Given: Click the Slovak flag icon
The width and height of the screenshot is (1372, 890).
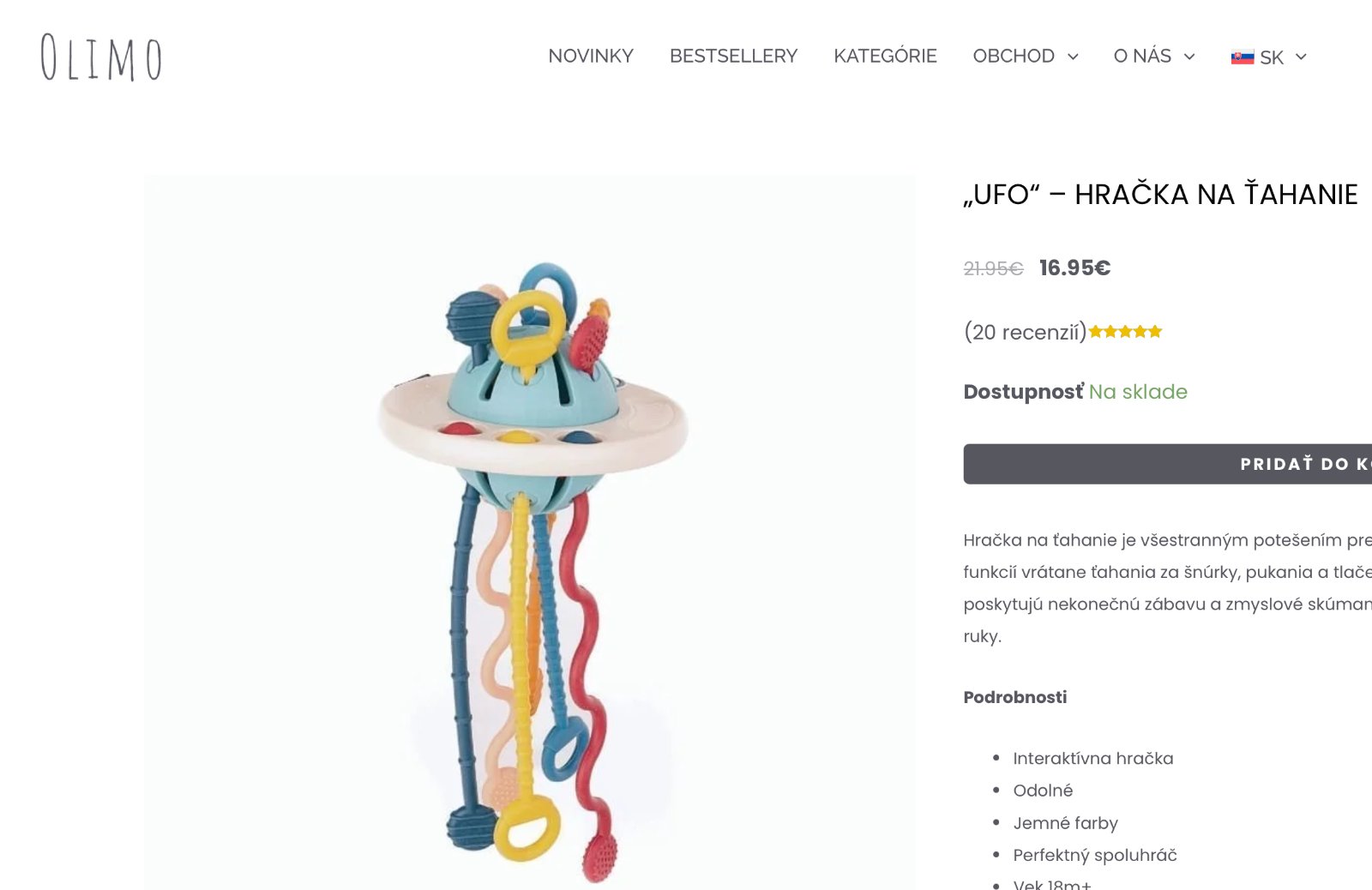Looking at the screenshot, I should pos(1243,57).
